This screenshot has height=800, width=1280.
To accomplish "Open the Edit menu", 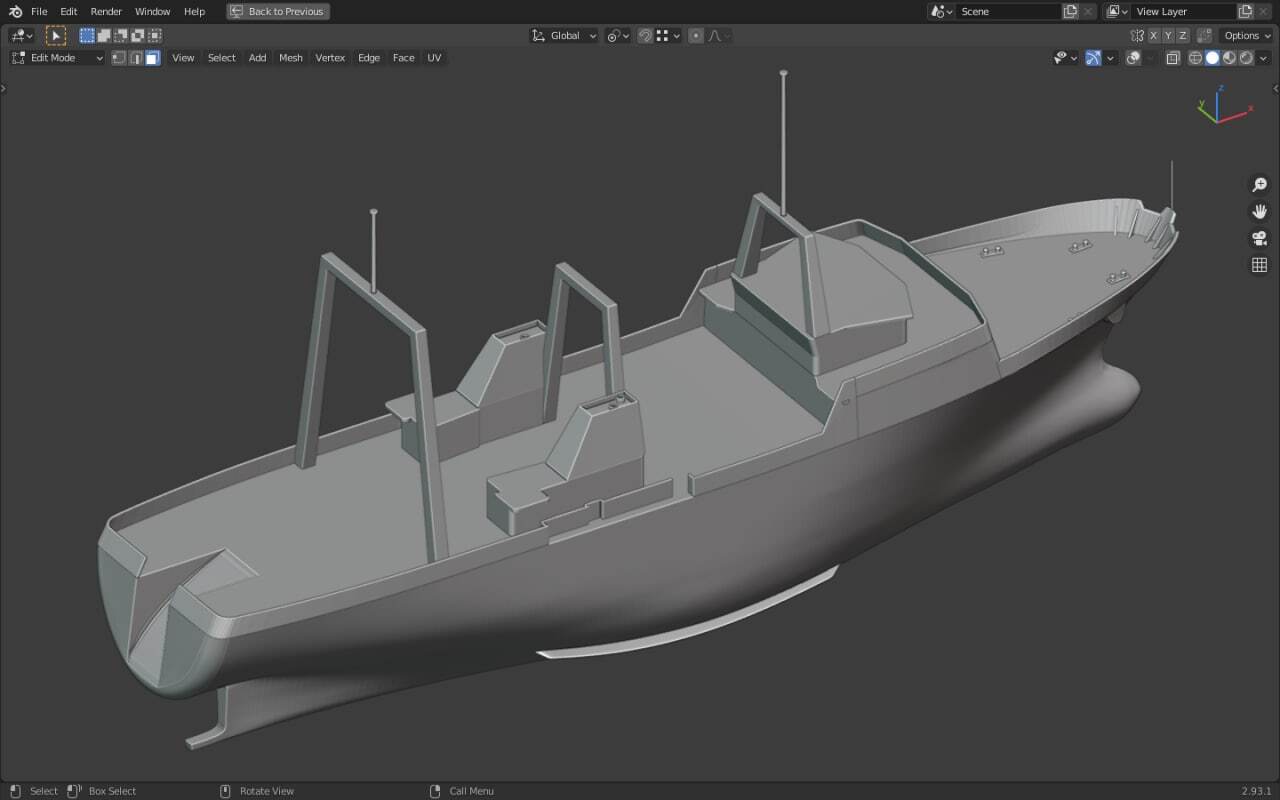I will click(68, 11).
